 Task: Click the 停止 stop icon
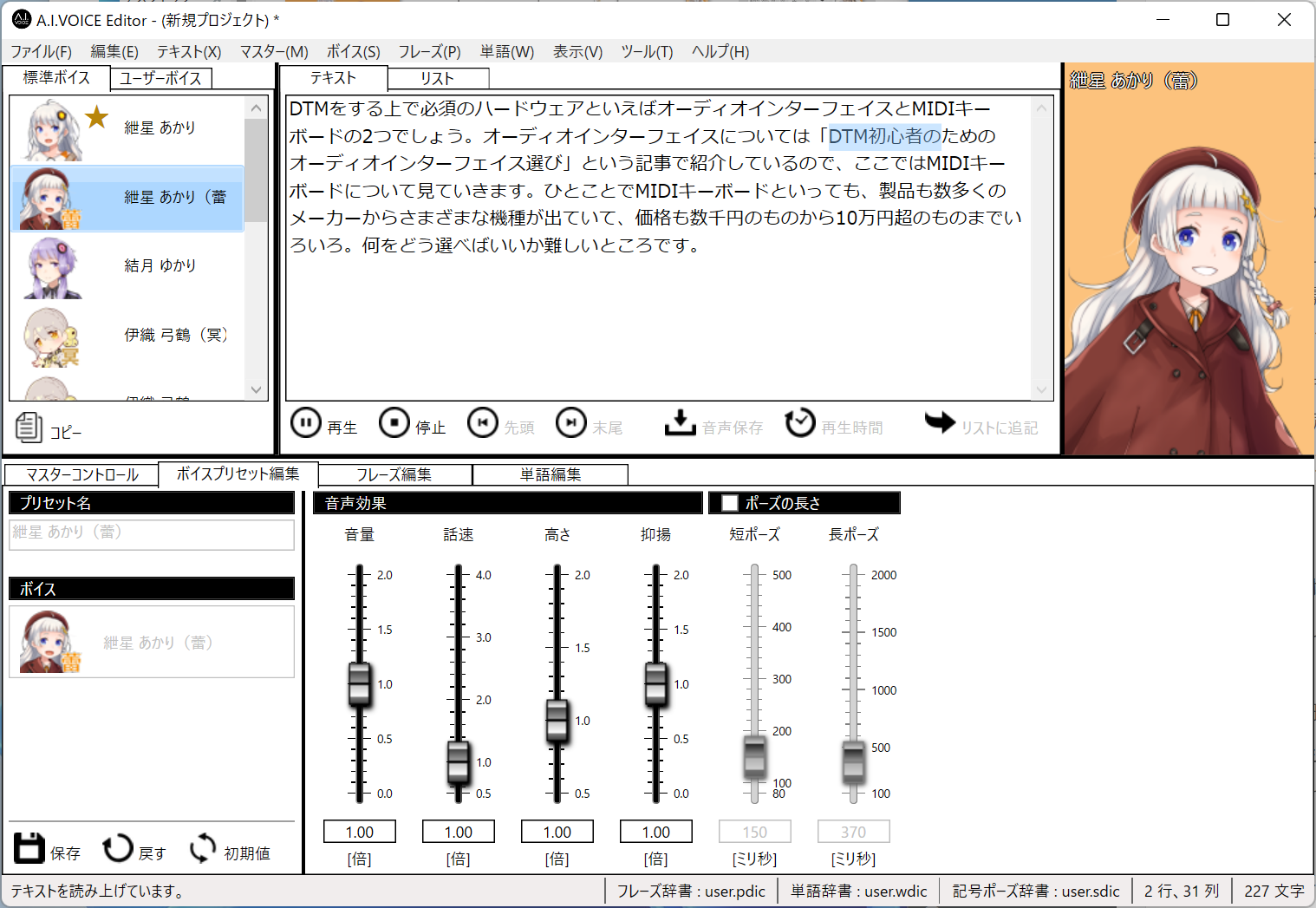[x=394, y=423]
